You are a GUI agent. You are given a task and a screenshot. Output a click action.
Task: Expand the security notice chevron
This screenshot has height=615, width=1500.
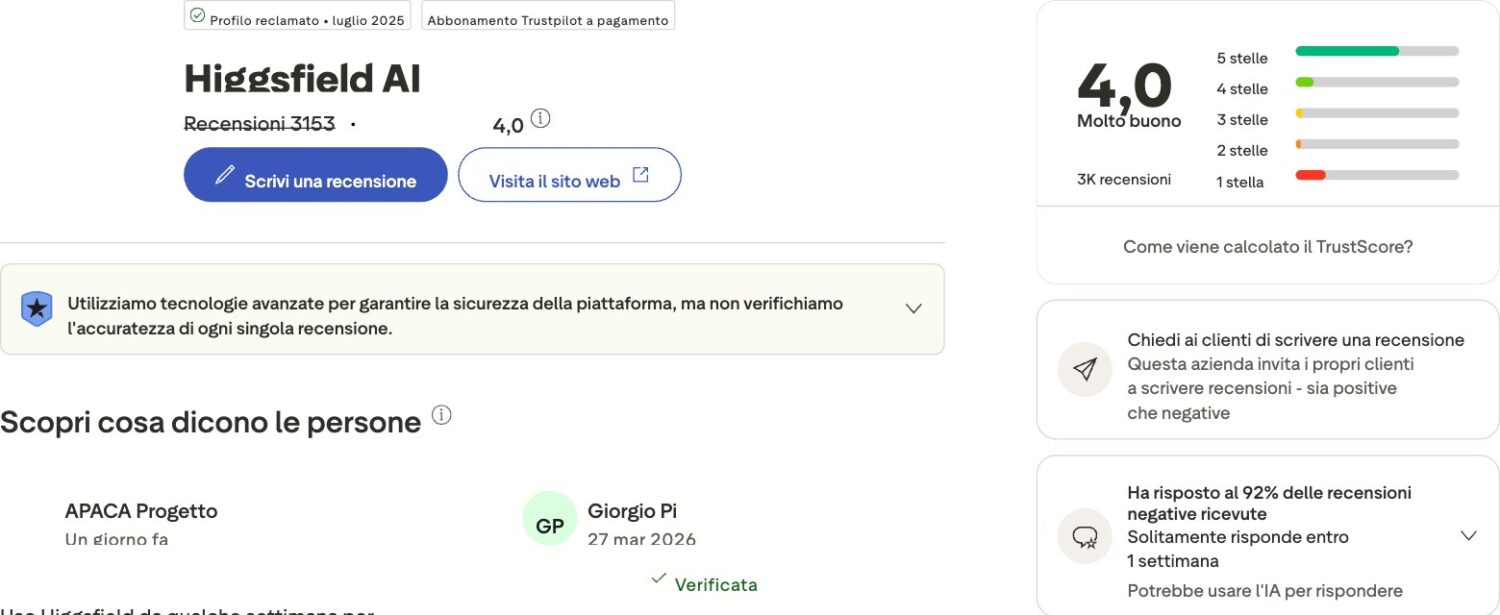(x=913, y=309)
